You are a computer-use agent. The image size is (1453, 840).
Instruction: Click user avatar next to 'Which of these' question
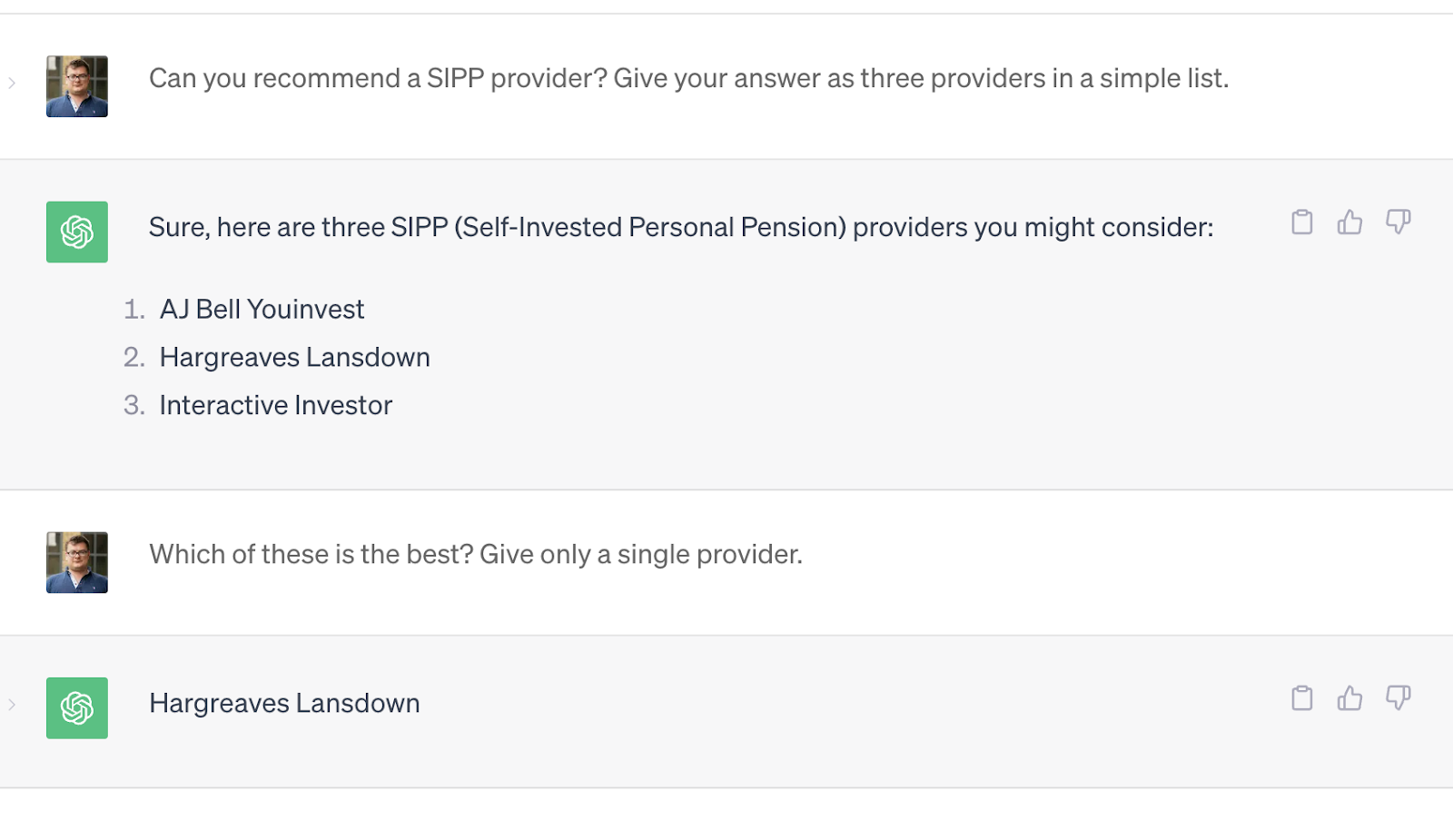click(x=77, y=562)
